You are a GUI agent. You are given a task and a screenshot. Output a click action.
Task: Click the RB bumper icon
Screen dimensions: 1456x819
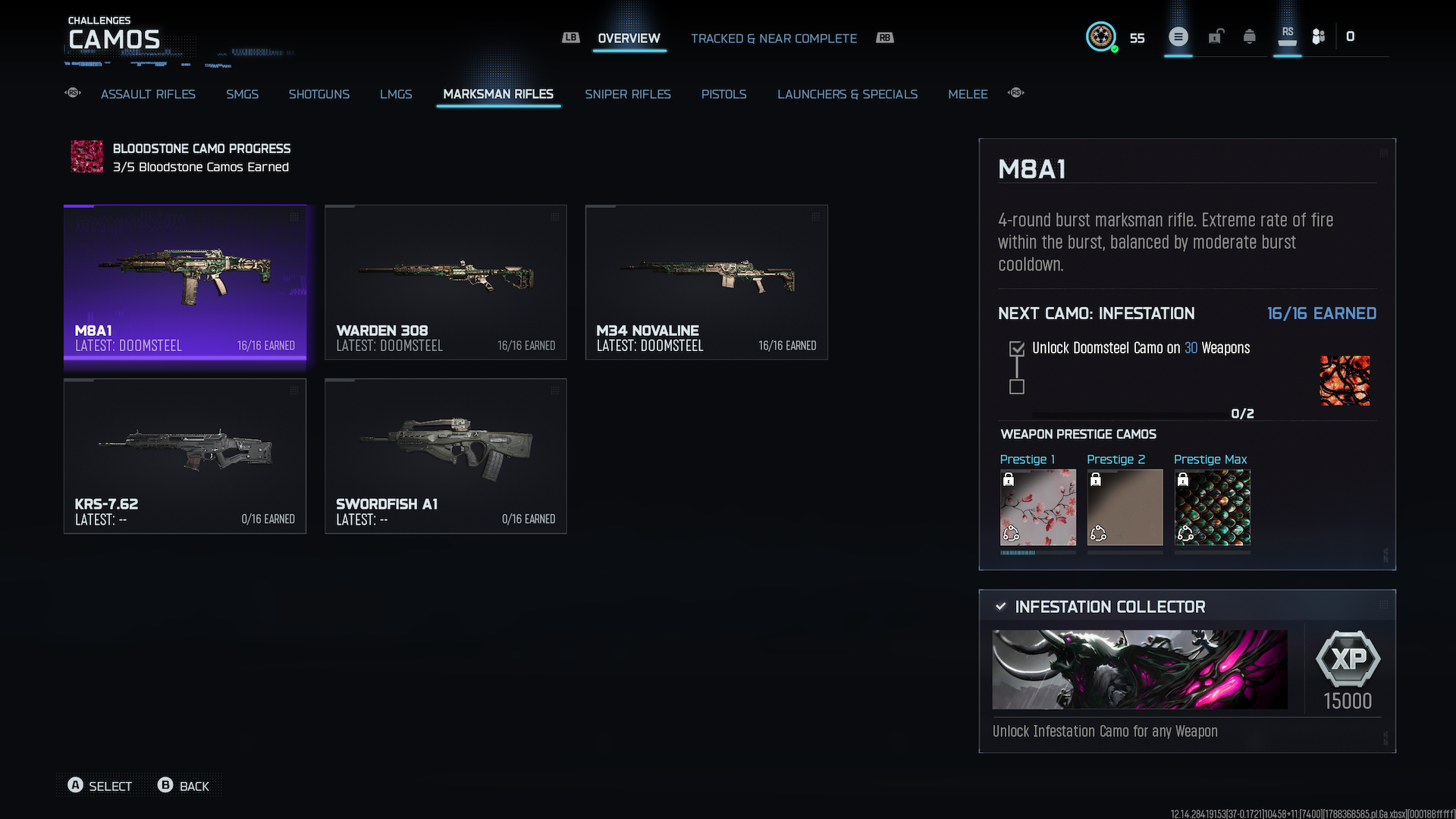click(x=885, y=38)
